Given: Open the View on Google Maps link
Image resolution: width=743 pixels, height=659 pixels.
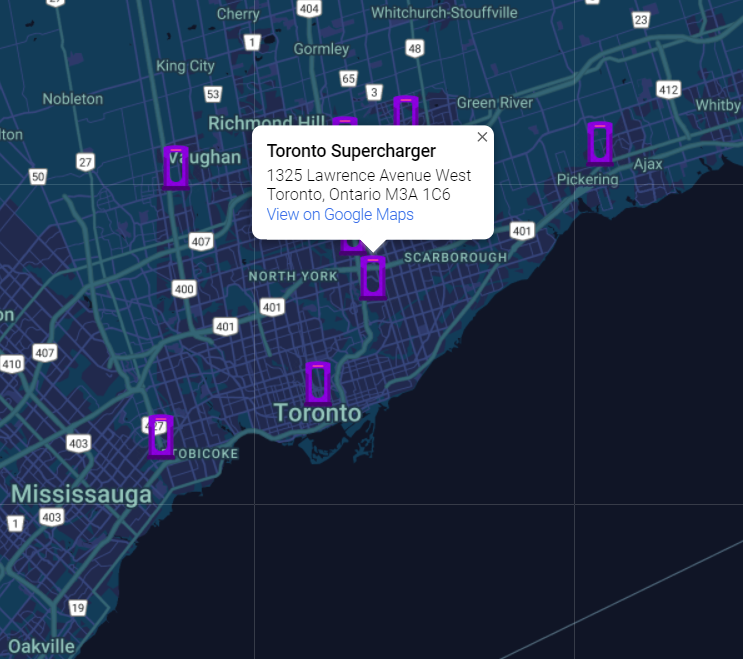Looking at the screenshot, I should coord(340,215).
